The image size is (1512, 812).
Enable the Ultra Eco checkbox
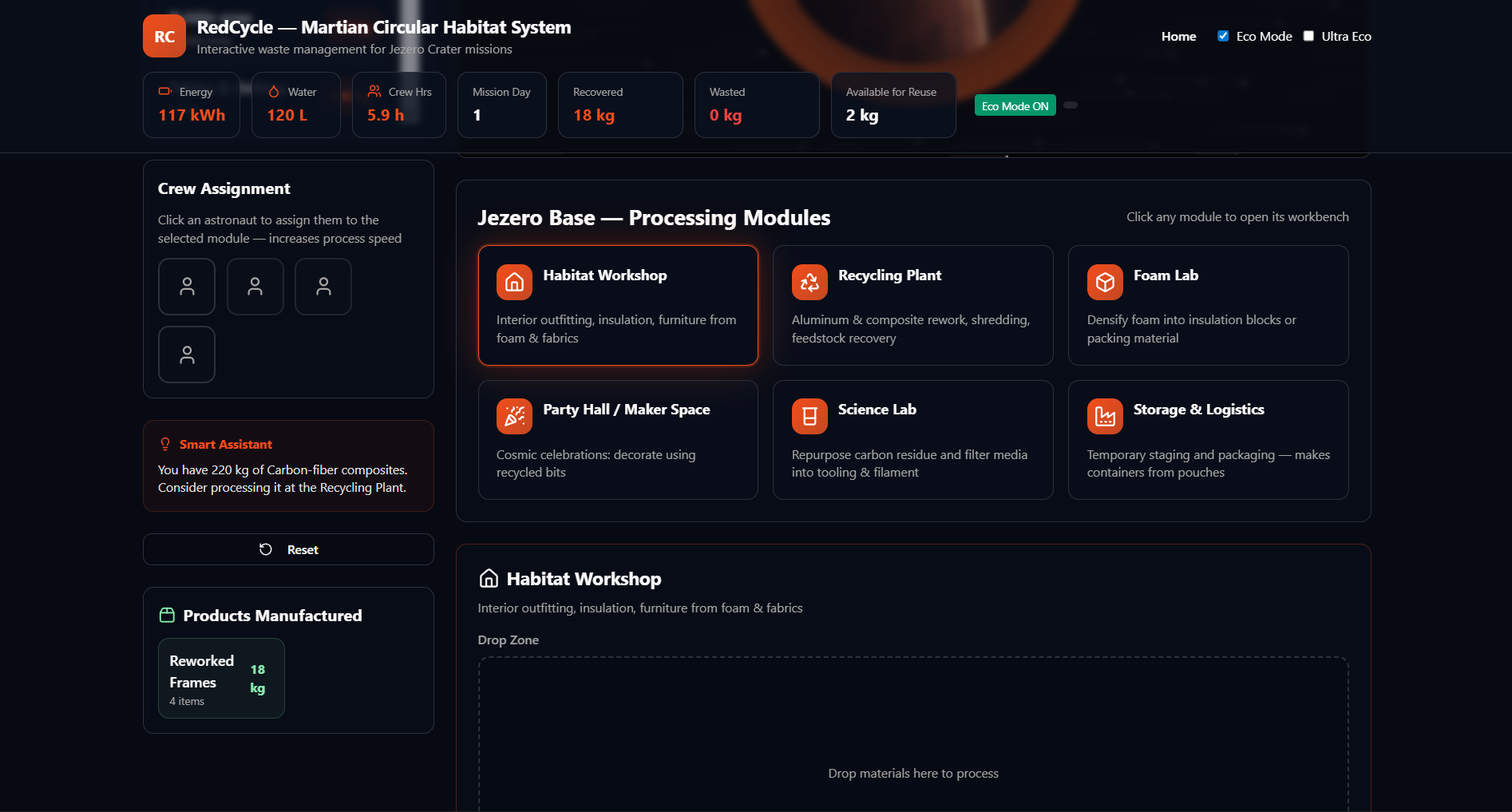pos(1308,36)
